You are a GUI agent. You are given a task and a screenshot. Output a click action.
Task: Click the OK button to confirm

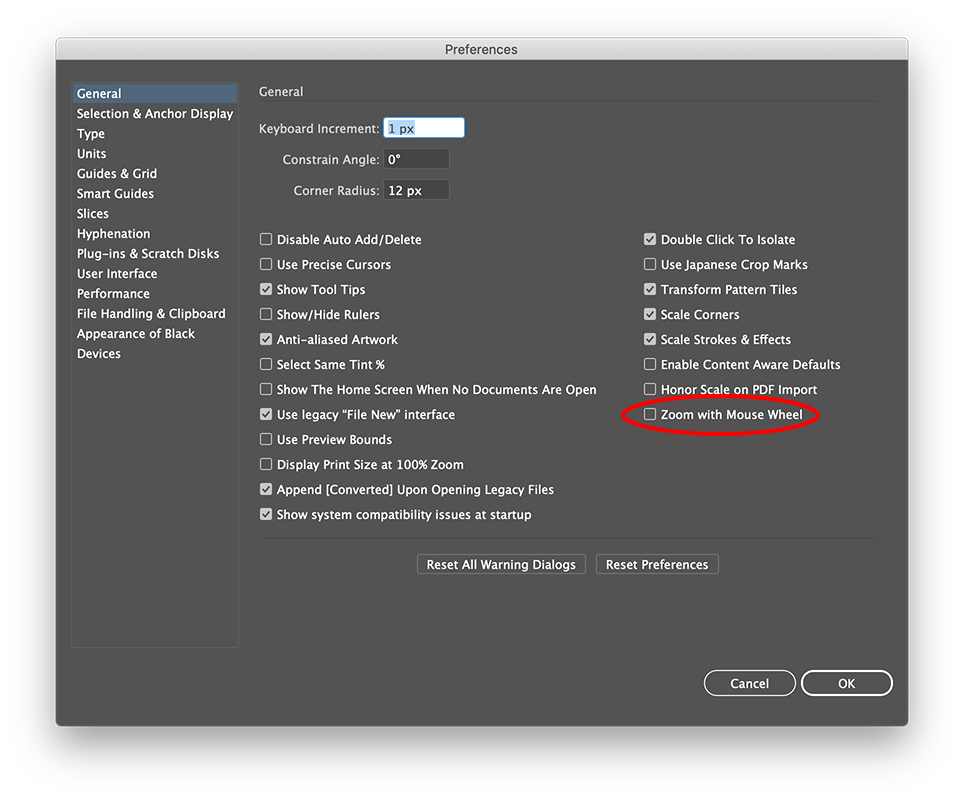[x=846, y=683]
